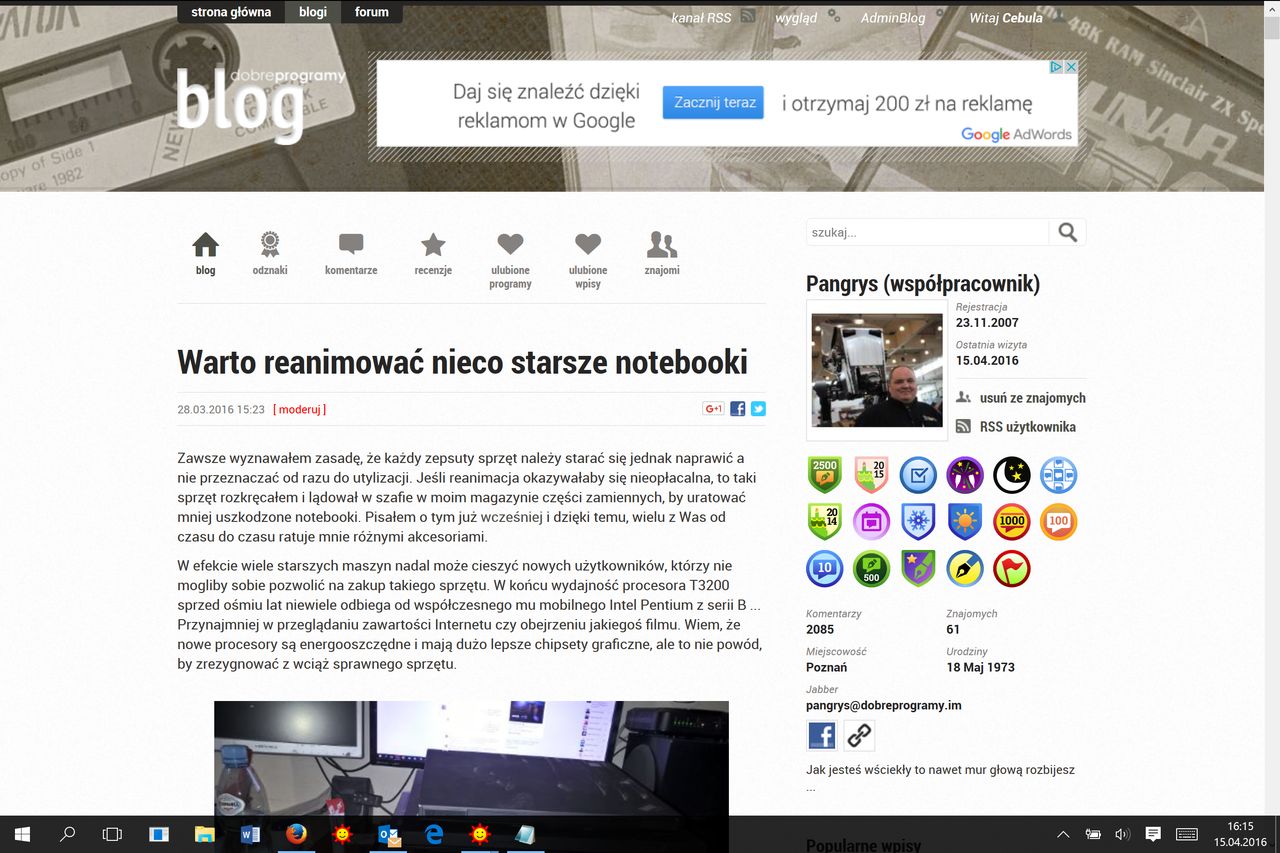Click the moderuj link
Viewport: 1280px width, 853px height.
[x=300, y=409]
